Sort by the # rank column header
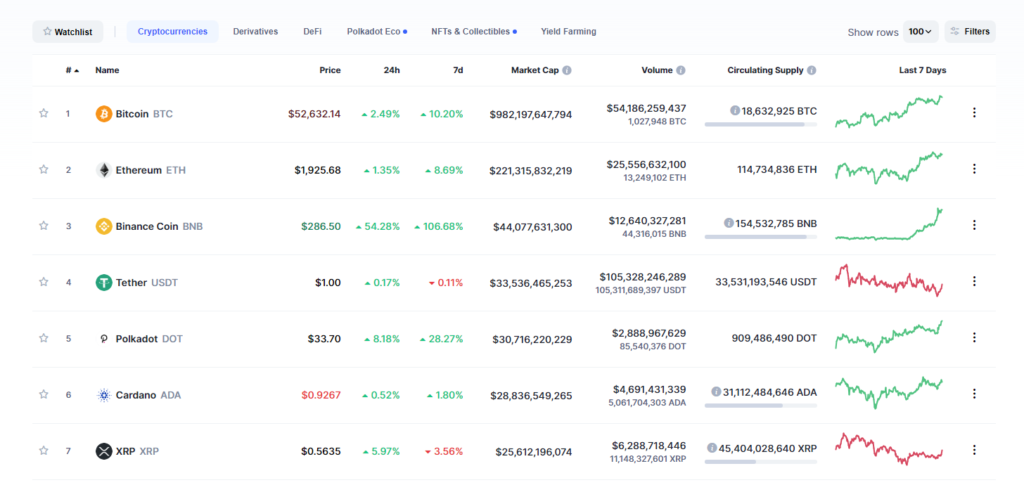1024x485 pixels. point(72,70)
